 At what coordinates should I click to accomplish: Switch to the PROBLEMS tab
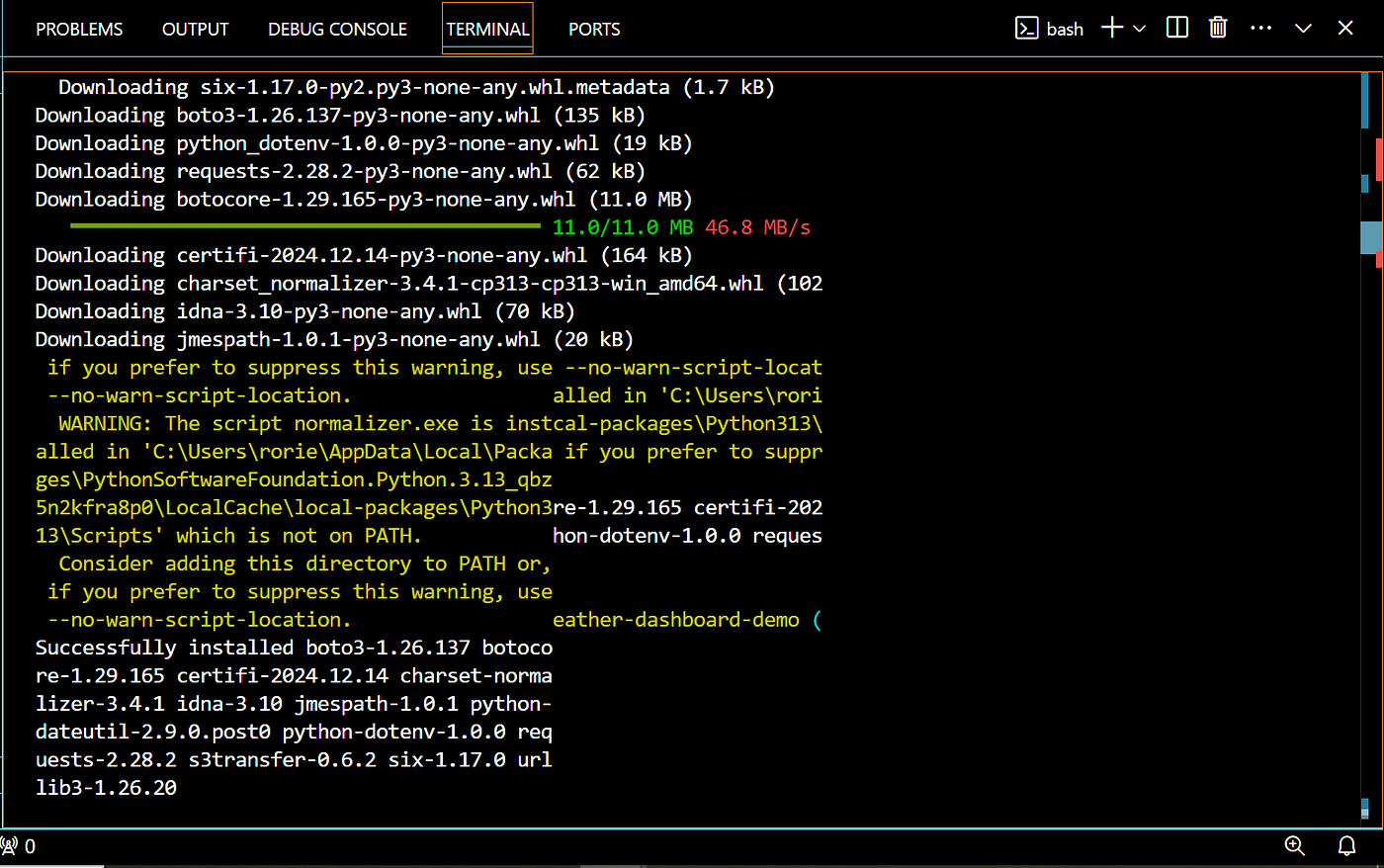(79, 30)
